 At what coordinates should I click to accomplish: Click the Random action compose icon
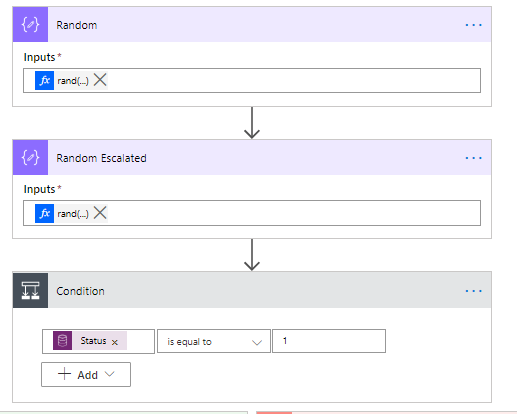[x=30, y=25]
